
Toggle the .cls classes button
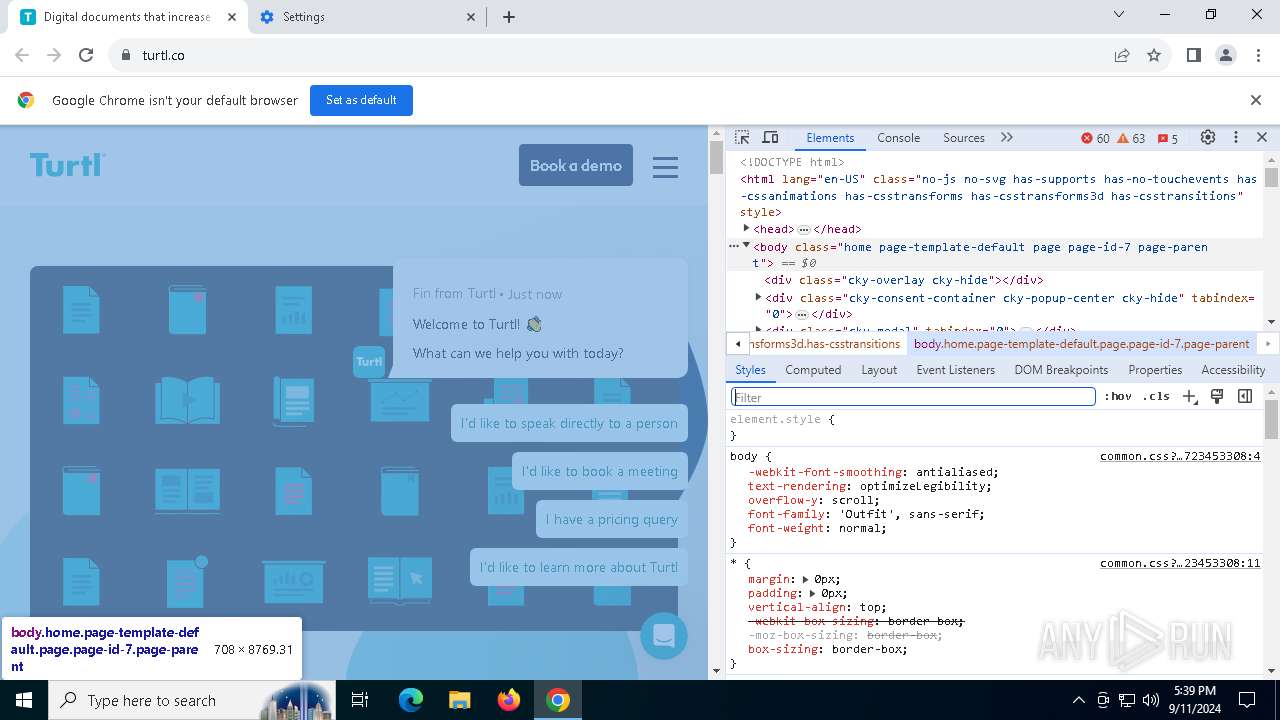coord(1156,397)
